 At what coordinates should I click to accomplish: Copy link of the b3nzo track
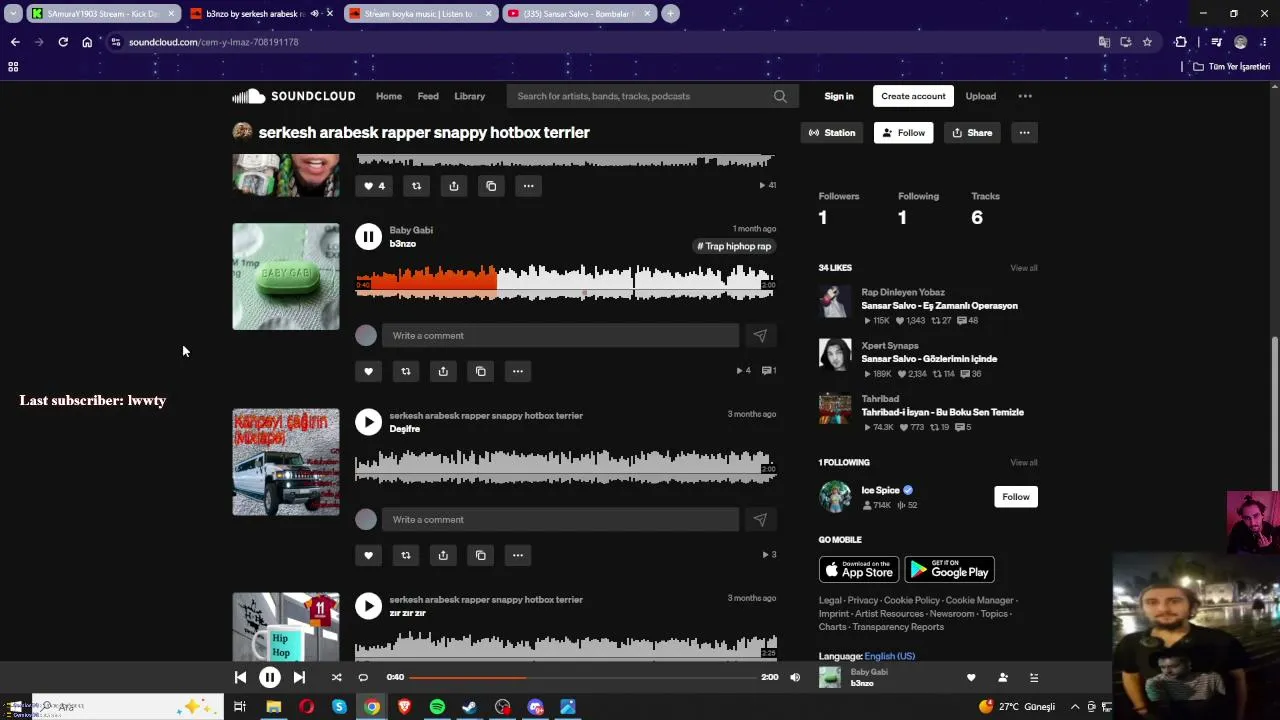point(480,371)
